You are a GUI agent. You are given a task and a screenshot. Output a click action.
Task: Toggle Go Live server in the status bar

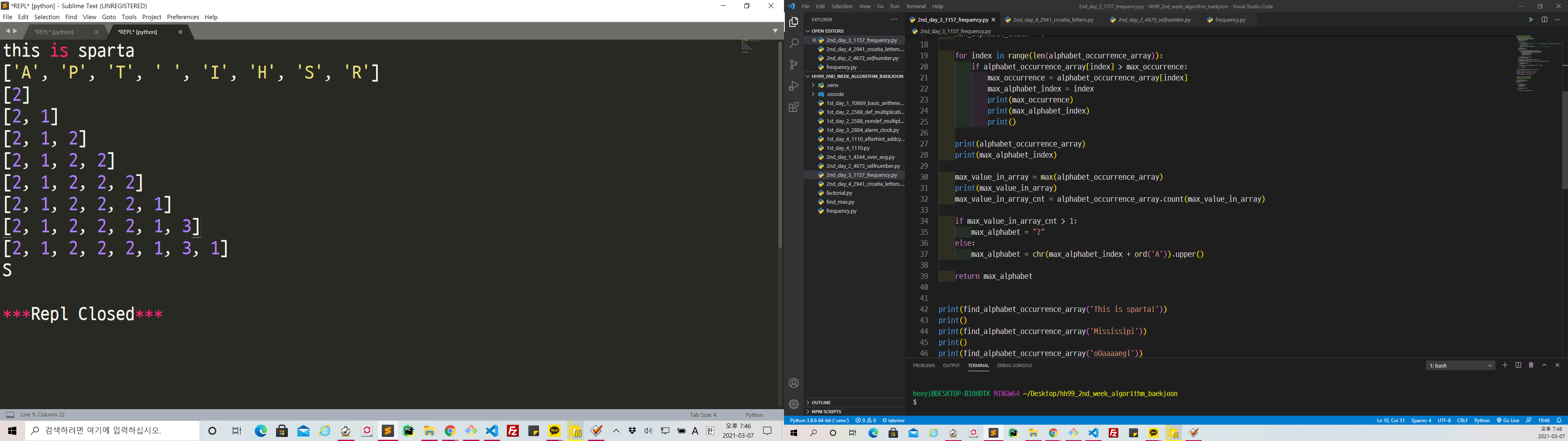(1508, 420)
